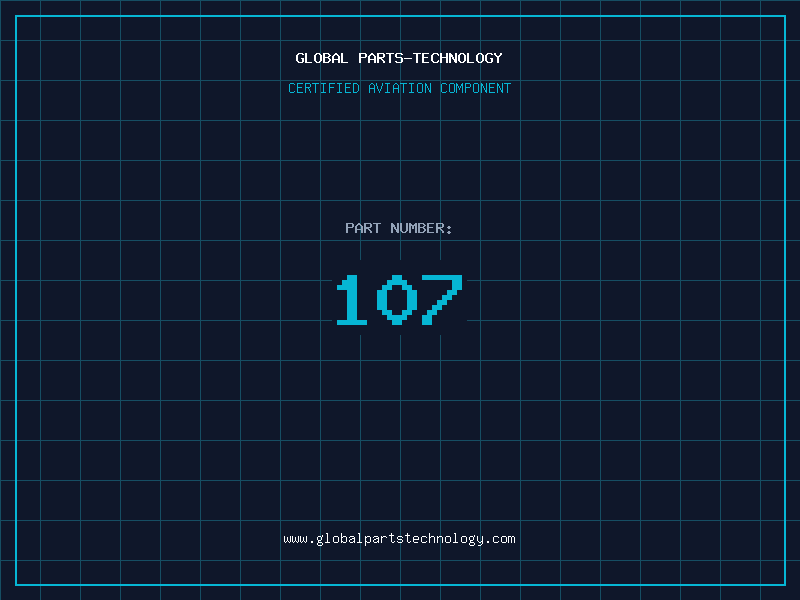Screen dimensions: 800x600
Task: Click the top-right corner of the cyan frame
Action: [x=784, y=16]
